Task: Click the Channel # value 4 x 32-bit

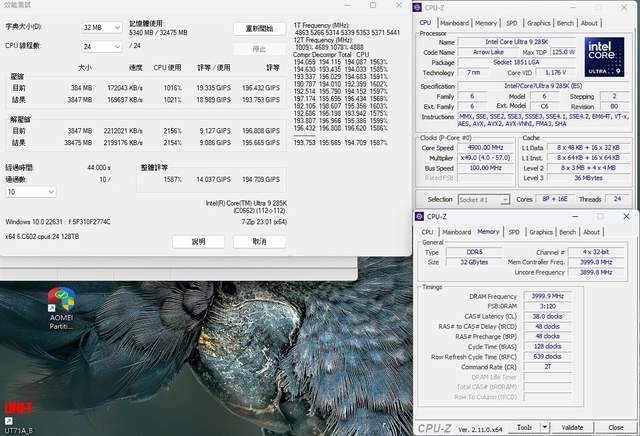Action: [596, 252]
